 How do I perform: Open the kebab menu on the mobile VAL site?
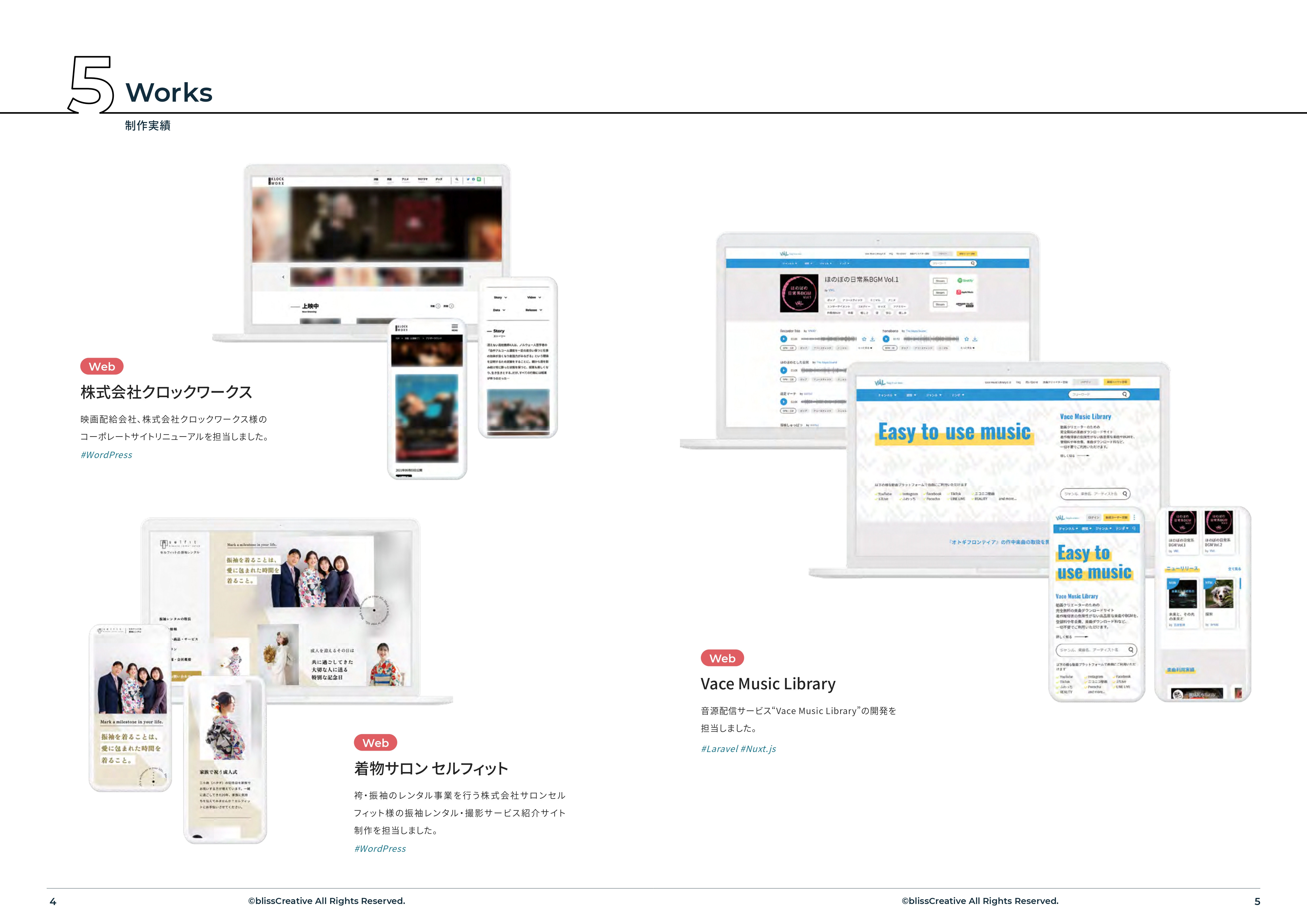[x=1134, y=518]
